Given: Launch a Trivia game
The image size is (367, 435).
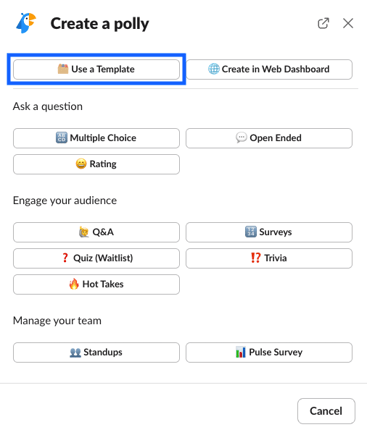Looking at the screenshot, I should pyautogui.click(x=269, y=258).
